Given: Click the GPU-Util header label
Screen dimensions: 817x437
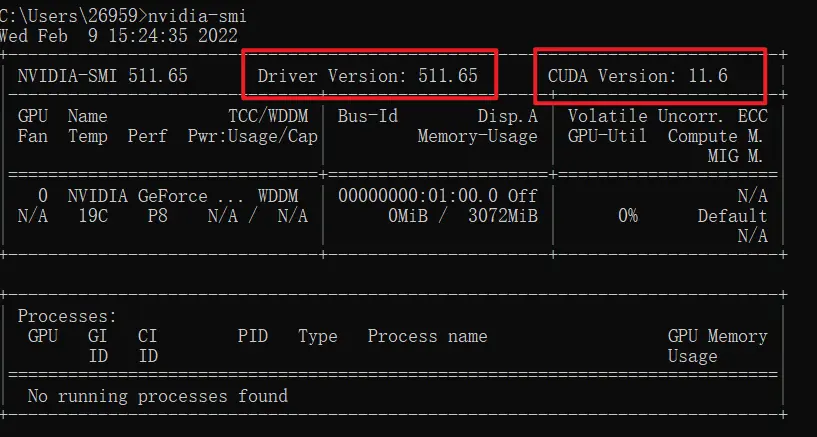Looking at the screenshot, I should tap(608, 136).
